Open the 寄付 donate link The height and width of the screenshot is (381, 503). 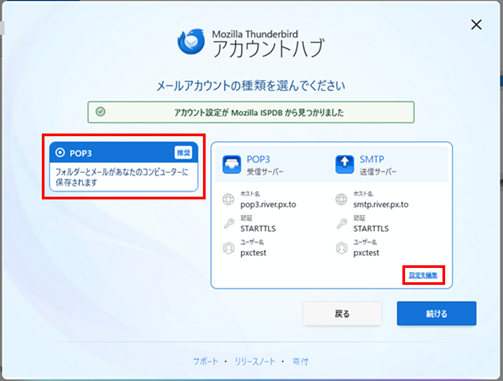tap(300, 361)
